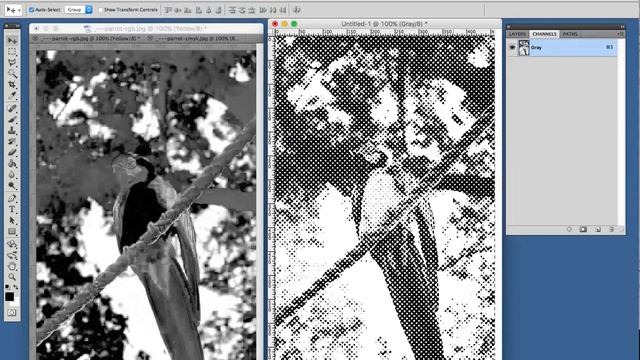Image resolution: width=640 pixels, height=360 pixels.
Task: Open the Channels panel options menu
Action: click(x=620, y=34)
